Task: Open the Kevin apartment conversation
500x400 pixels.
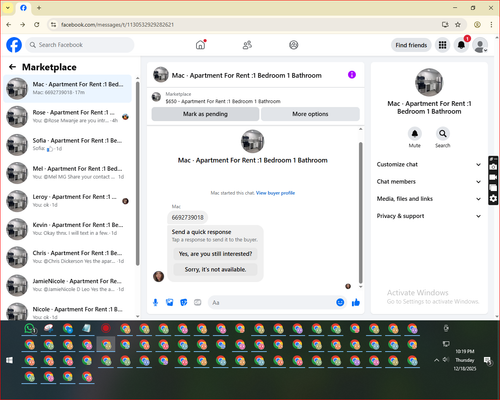Action: click(68, 229)
